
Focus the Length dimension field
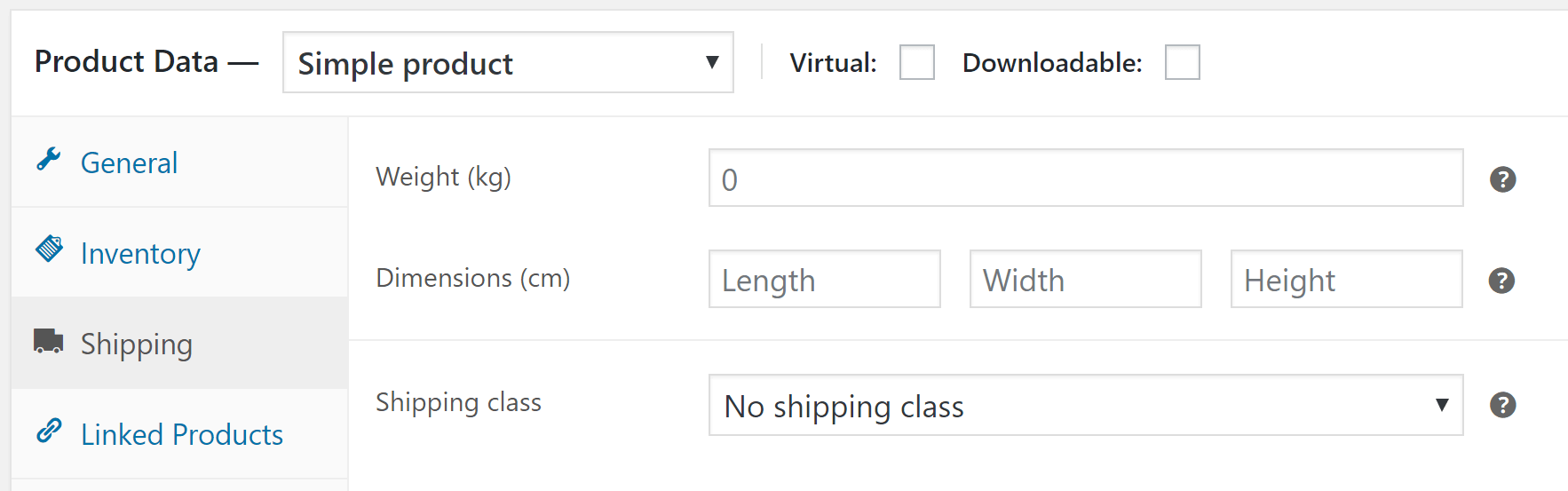click(x=825, y=279)
